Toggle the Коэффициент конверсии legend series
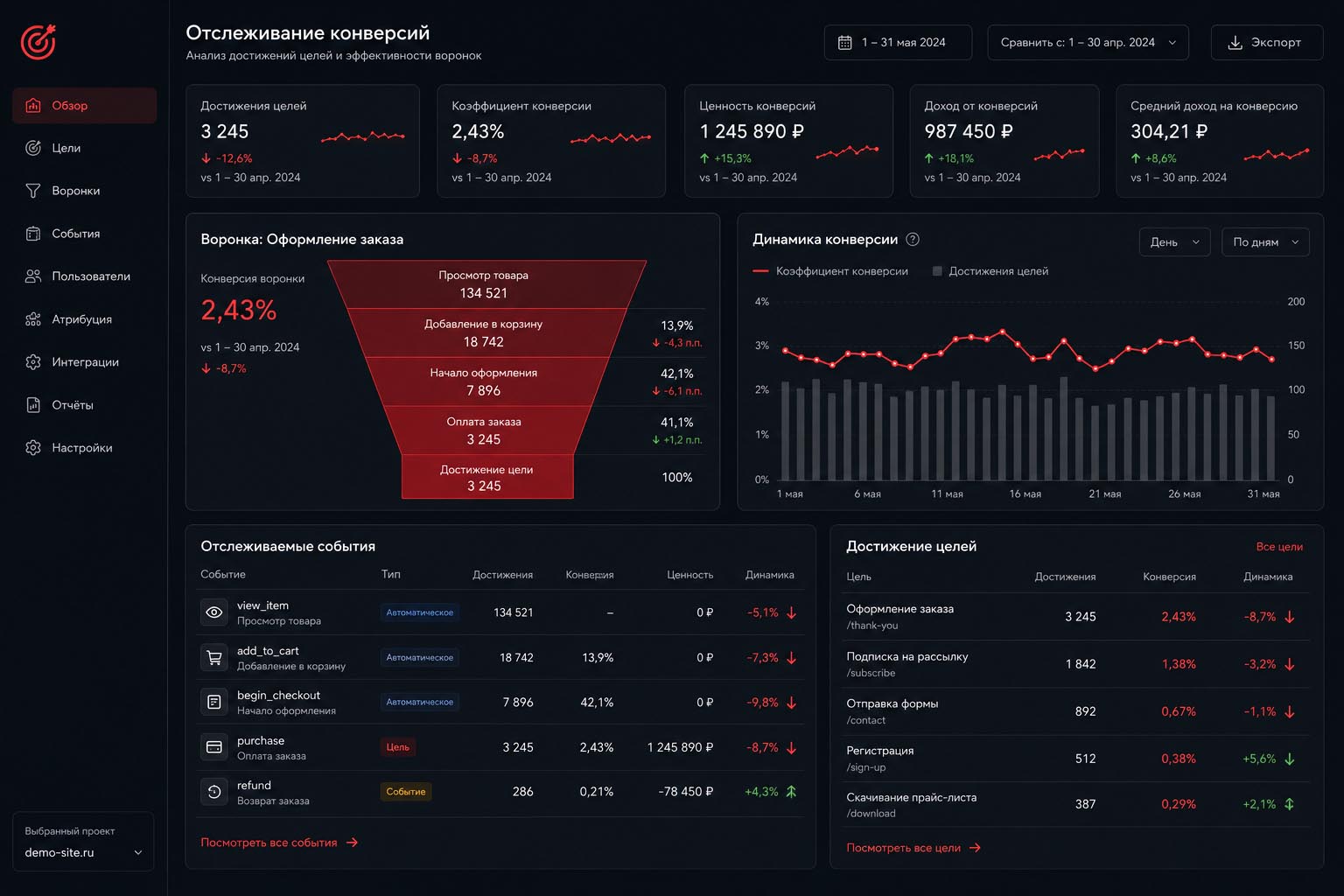Viewport: 1344px width, 896px height. [x=830, y=271]
